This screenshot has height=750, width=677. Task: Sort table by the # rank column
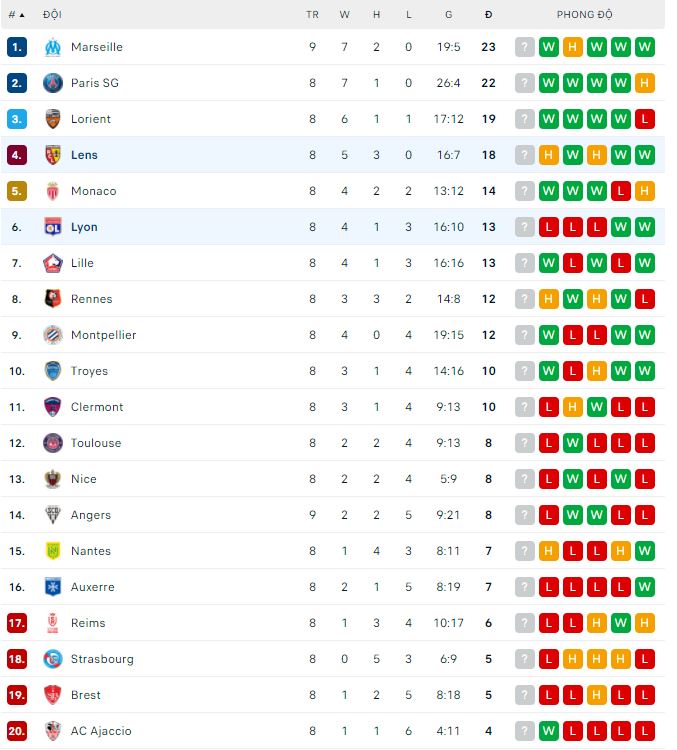[16, 15]
